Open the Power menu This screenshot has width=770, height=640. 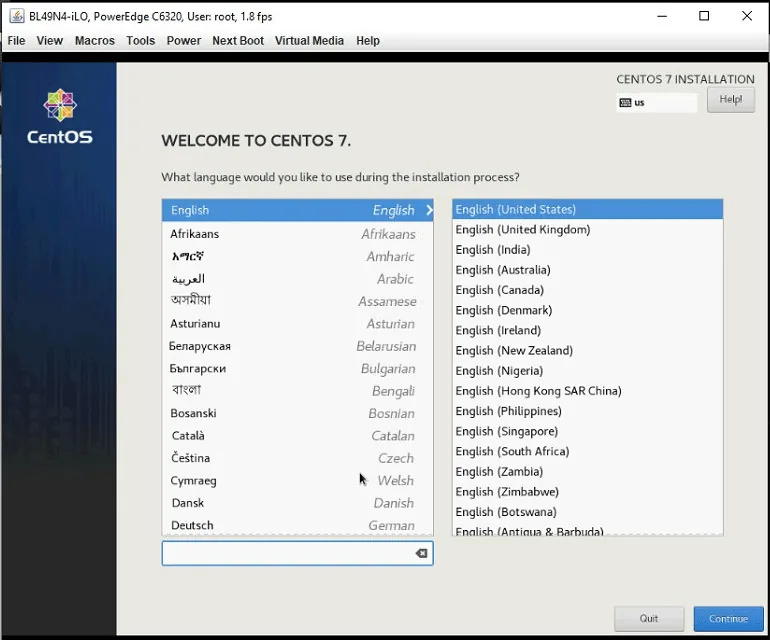184,41
